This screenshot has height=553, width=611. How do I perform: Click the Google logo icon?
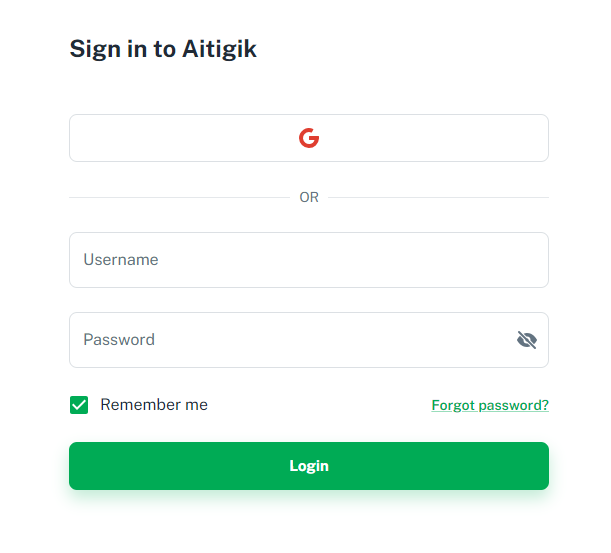(x=309, y=138)
